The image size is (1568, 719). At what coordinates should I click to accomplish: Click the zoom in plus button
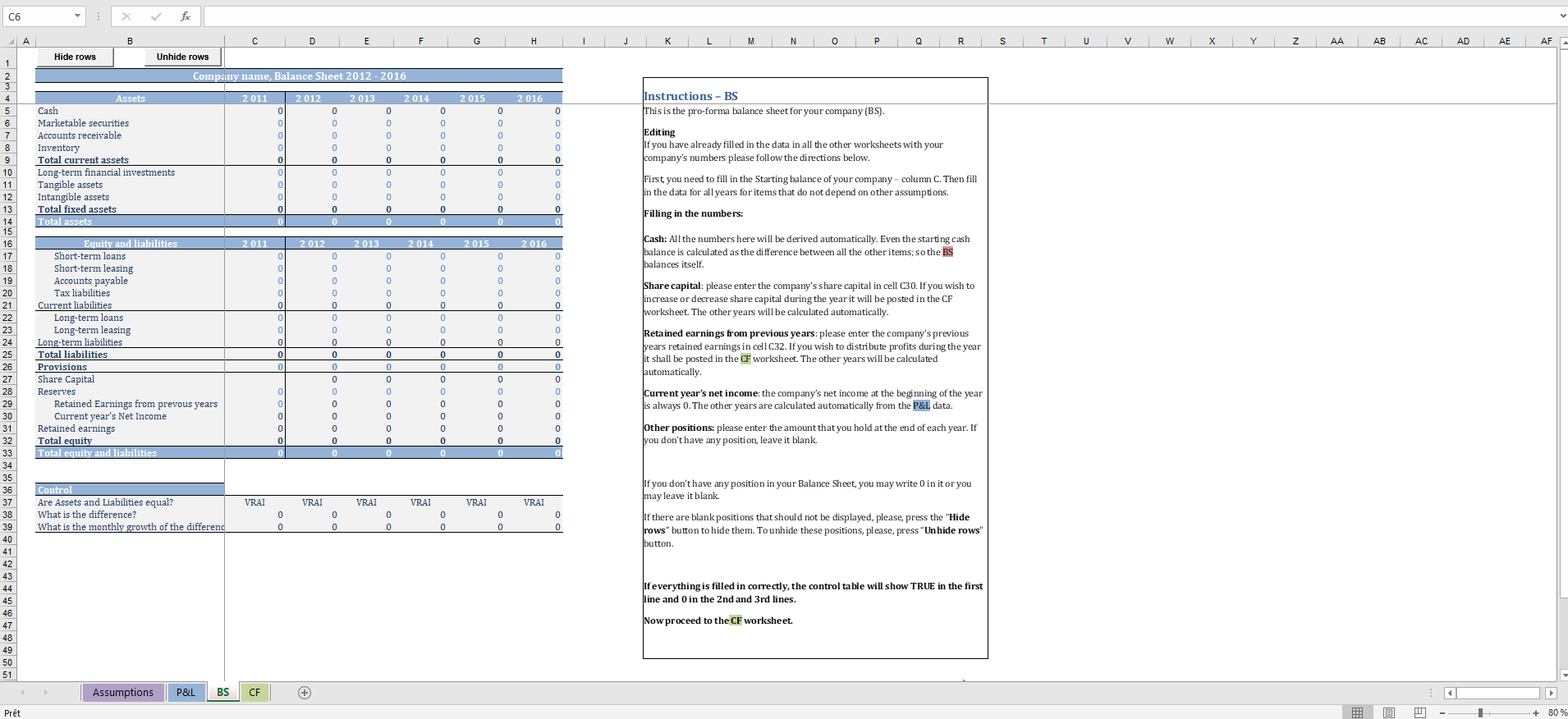pyautogui.click(x=1536, y=713)
